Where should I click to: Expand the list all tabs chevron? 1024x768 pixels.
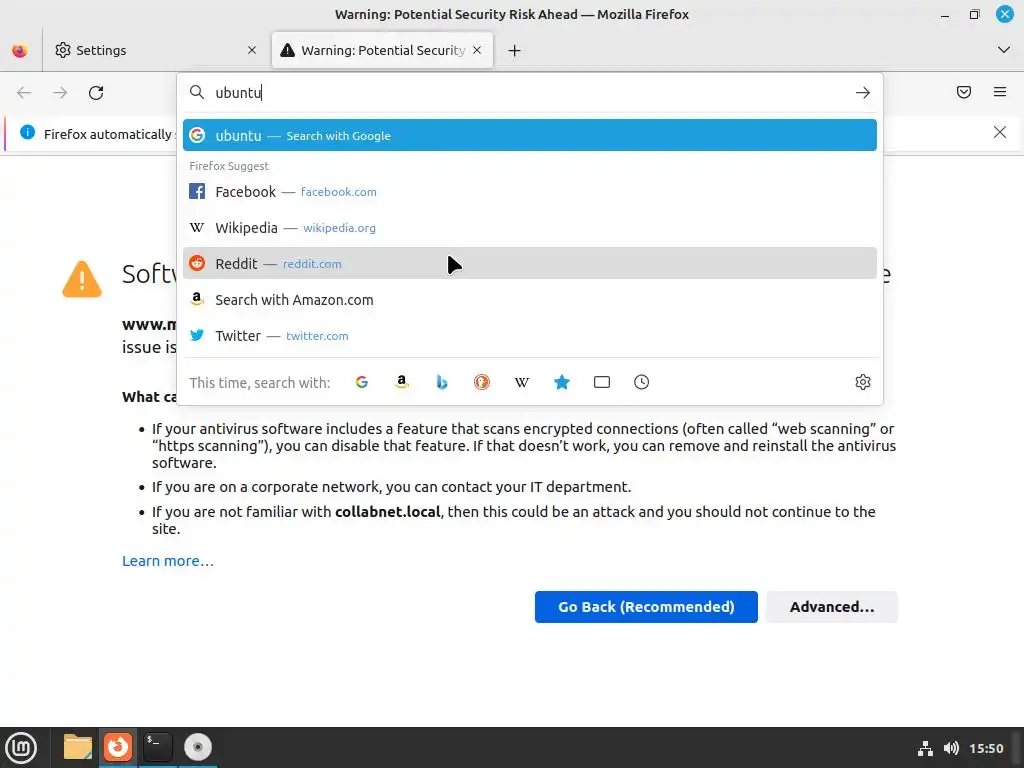click(x=1004, y=50)
